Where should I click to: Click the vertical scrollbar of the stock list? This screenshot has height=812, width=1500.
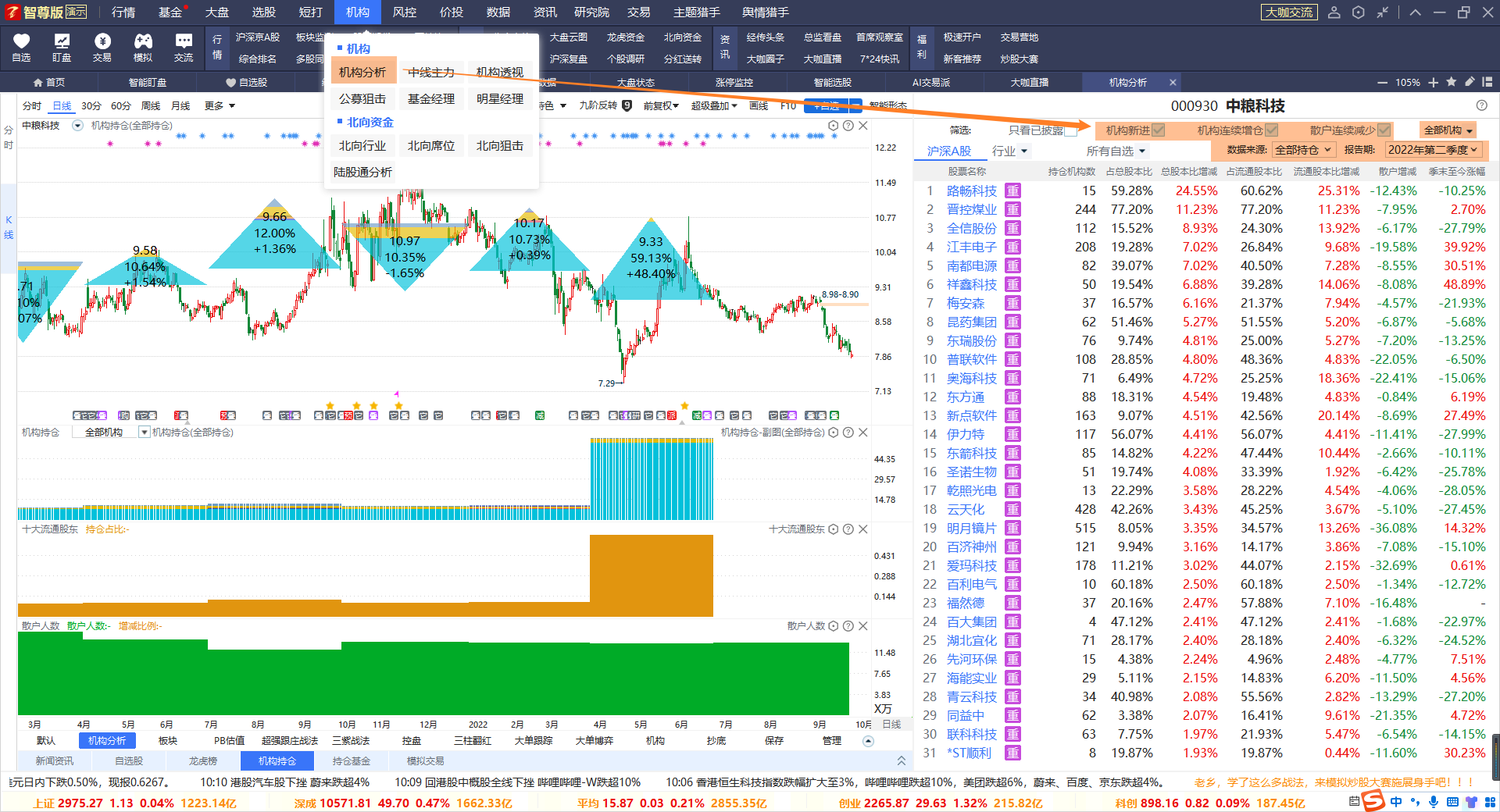1495,756
